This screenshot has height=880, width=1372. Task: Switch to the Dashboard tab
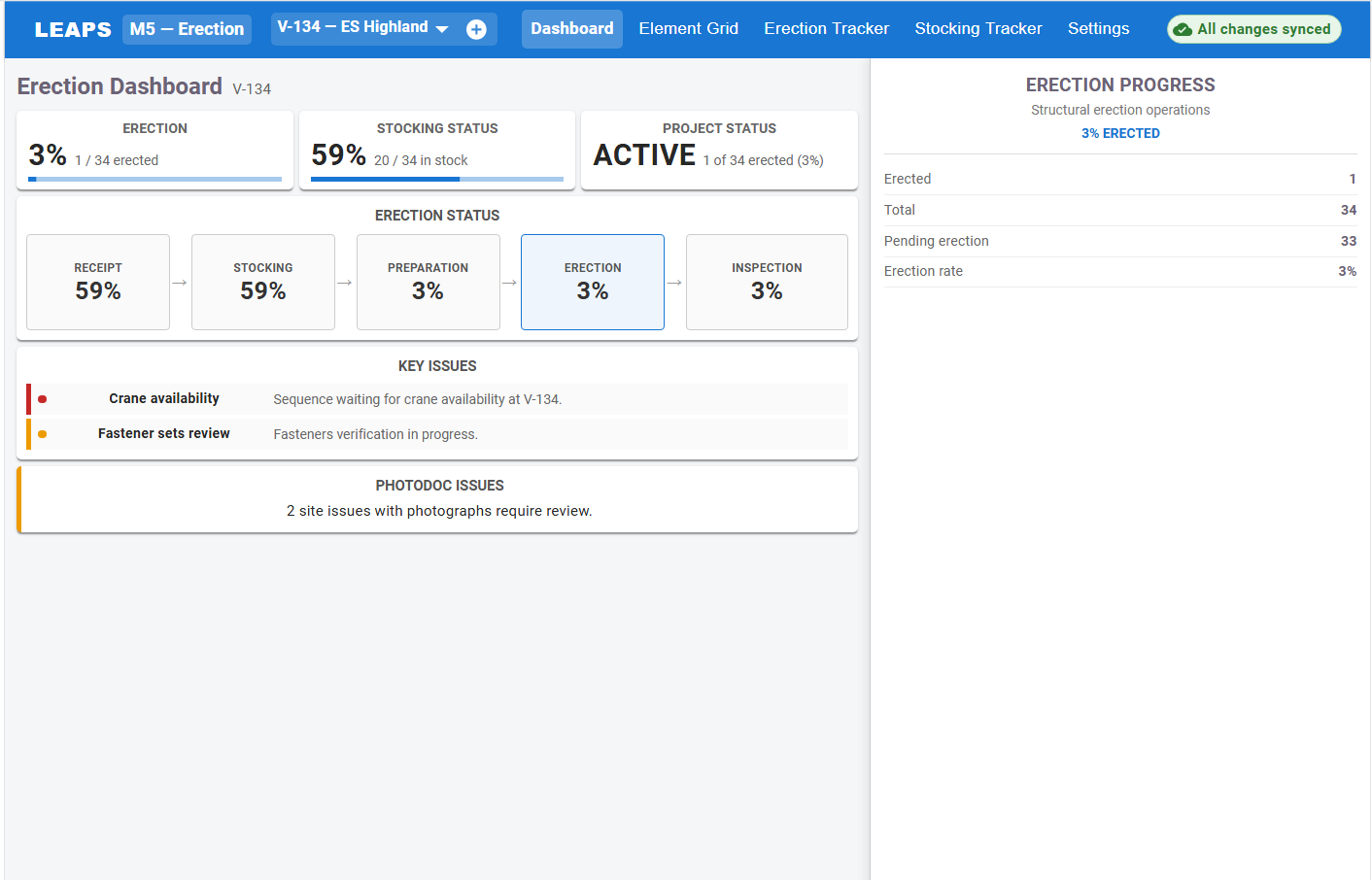(572, 29)
